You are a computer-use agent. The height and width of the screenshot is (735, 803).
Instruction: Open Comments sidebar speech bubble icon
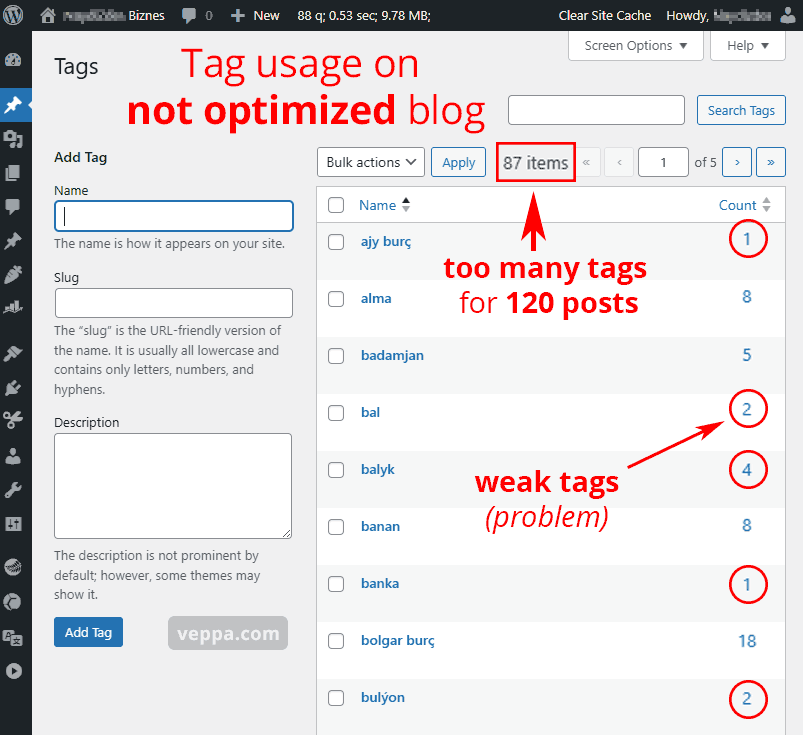coord(13,206)
